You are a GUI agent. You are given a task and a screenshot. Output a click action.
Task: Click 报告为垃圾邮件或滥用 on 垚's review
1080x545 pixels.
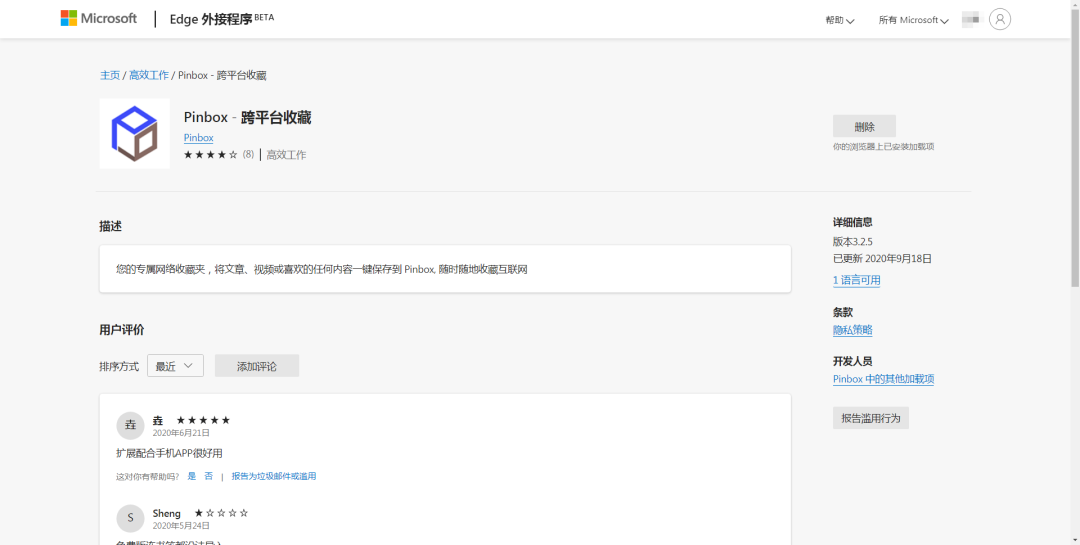click(274, 476)
